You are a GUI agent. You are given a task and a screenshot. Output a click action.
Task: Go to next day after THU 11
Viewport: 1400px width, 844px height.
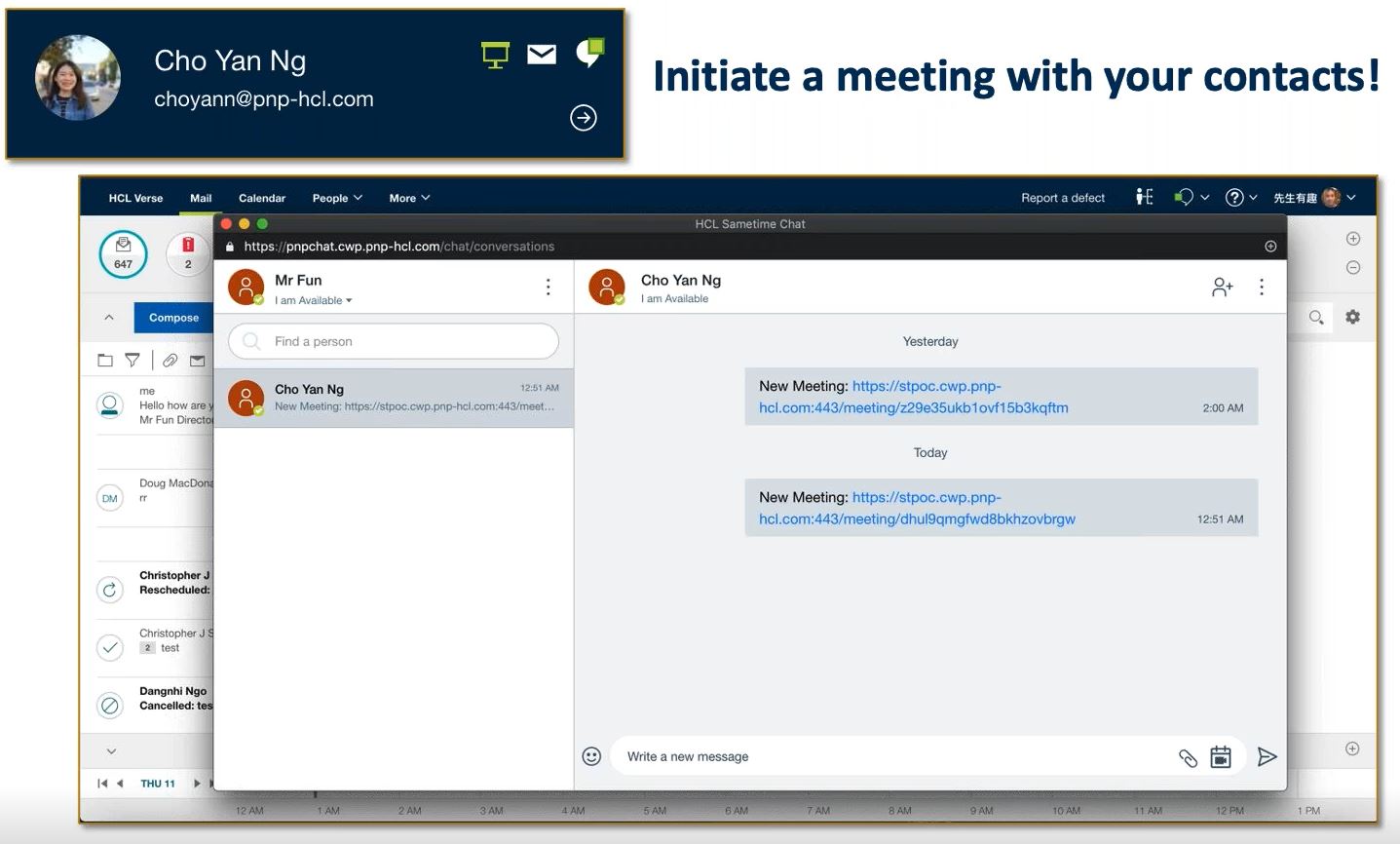(197, 784)
